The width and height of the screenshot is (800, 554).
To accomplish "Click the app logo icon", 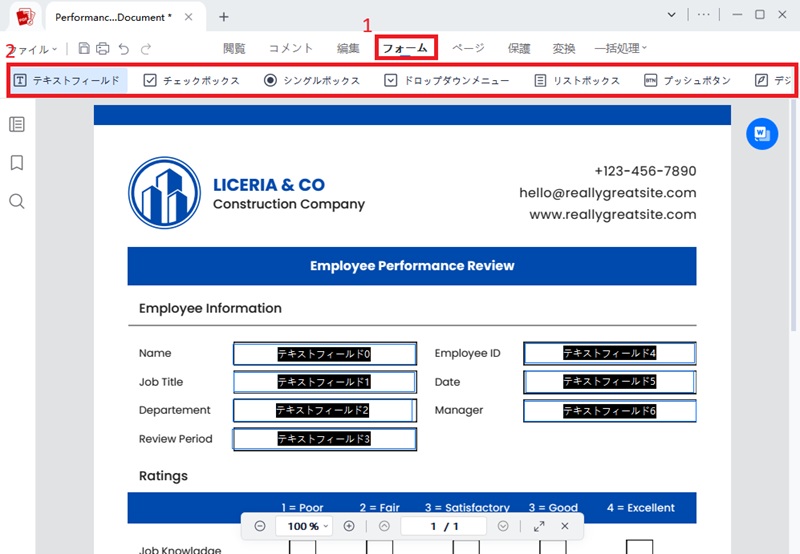I will click(x=25, y=17).
